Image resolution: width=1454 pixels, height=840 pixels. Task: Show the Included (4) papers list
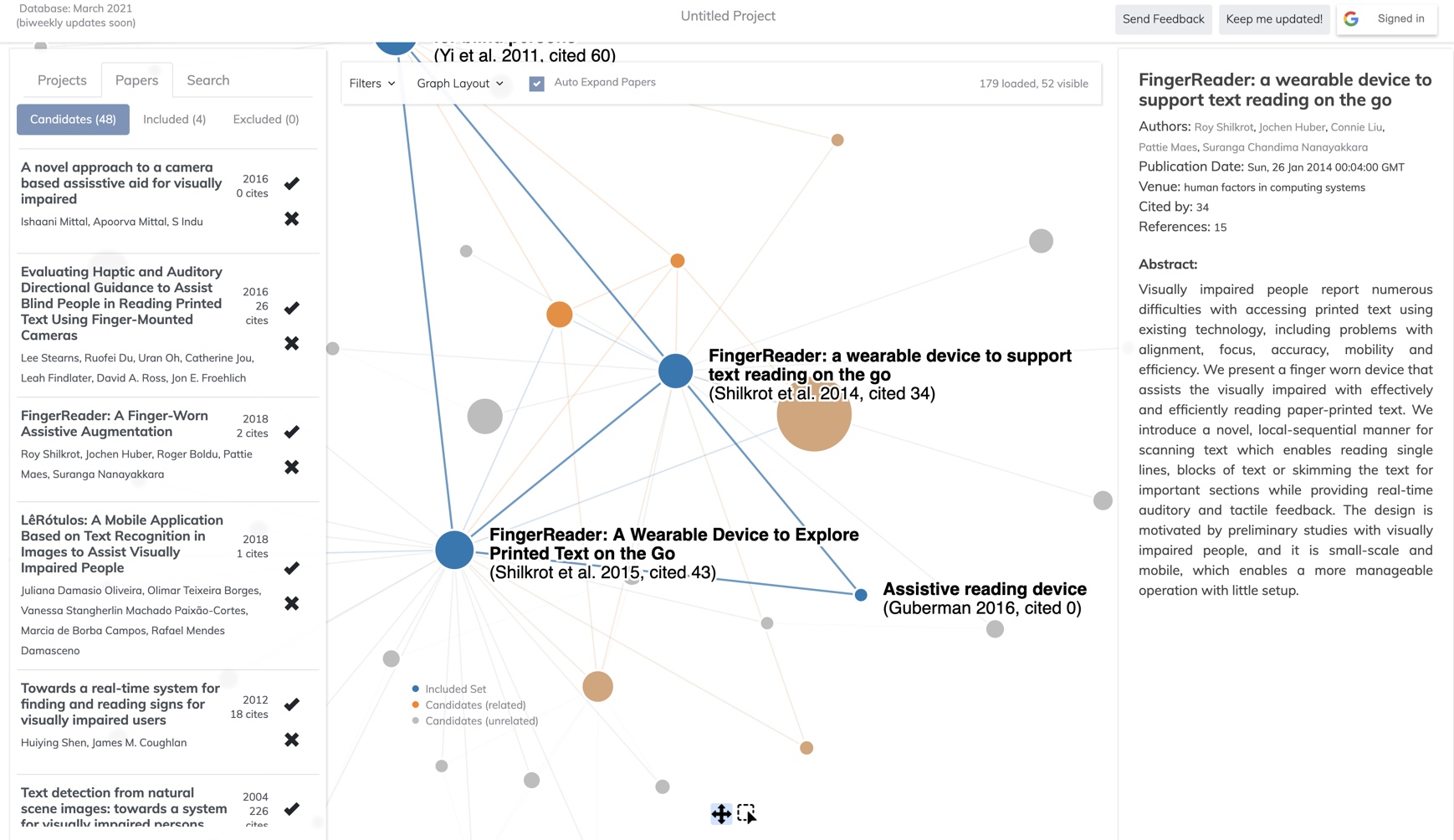pyautogui.click(x=174, y=119)
